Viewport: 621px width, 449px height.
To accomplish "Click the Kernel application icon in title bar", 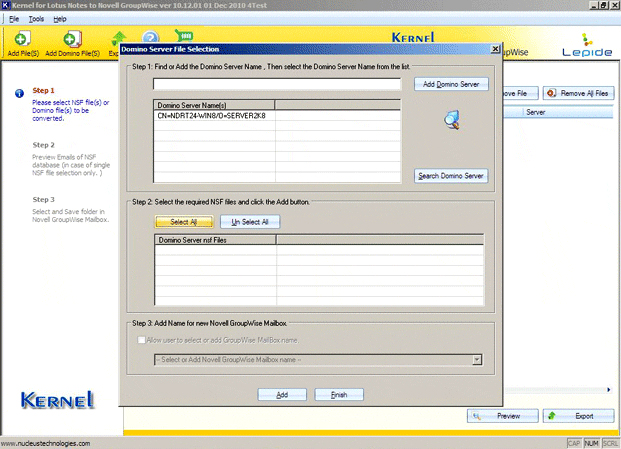I will tap(5, 5).
